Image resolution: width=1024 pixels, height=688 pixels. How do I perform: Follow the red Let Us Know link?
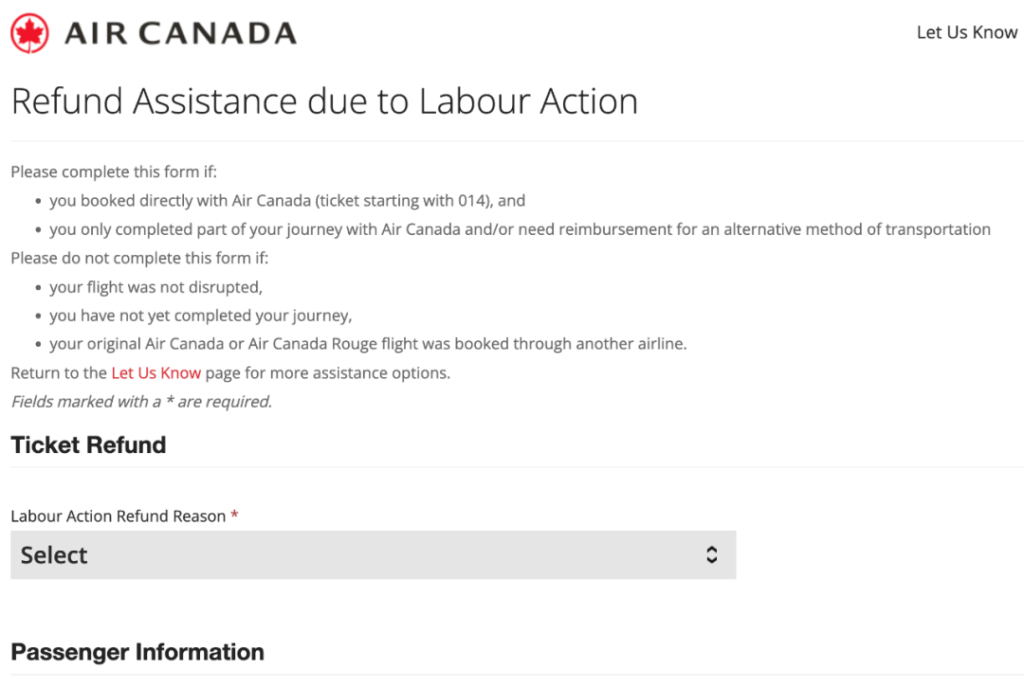[156, 373]
